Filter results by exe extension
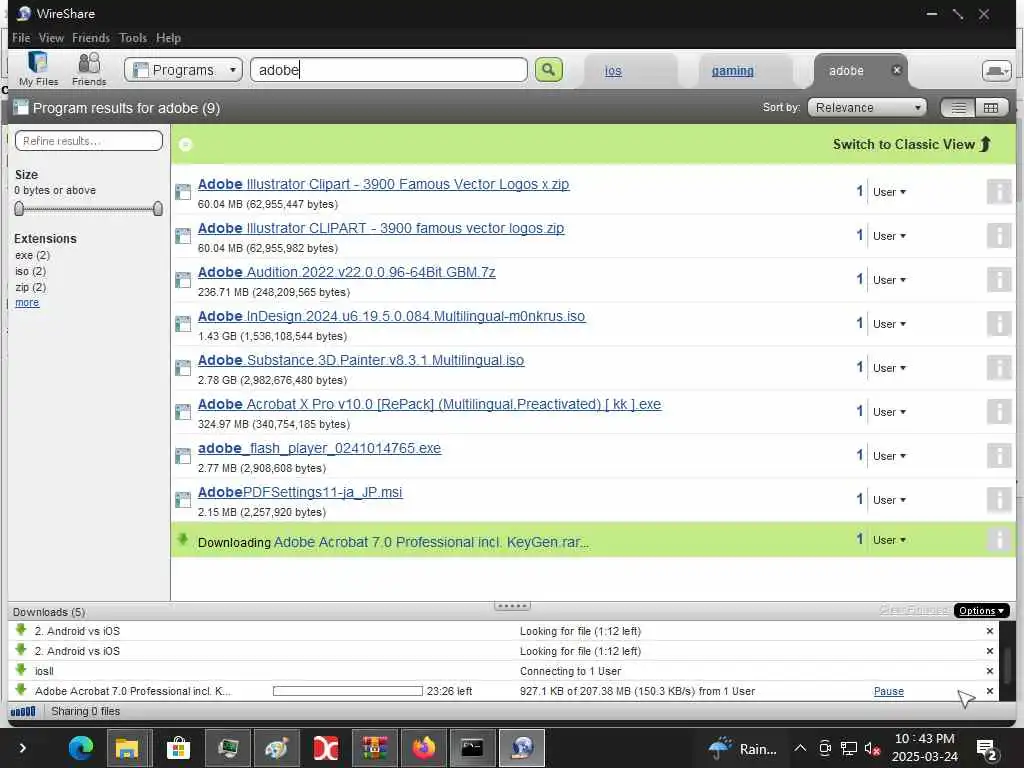 [x=32, y=255]
